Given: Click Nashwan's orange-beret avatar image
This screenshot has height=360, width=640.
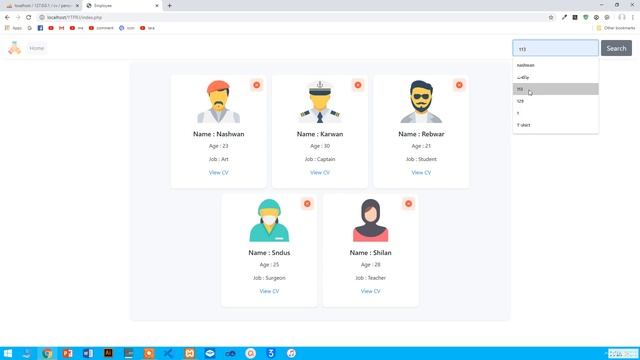Looking at the screenshot, I should pos(218,102).
